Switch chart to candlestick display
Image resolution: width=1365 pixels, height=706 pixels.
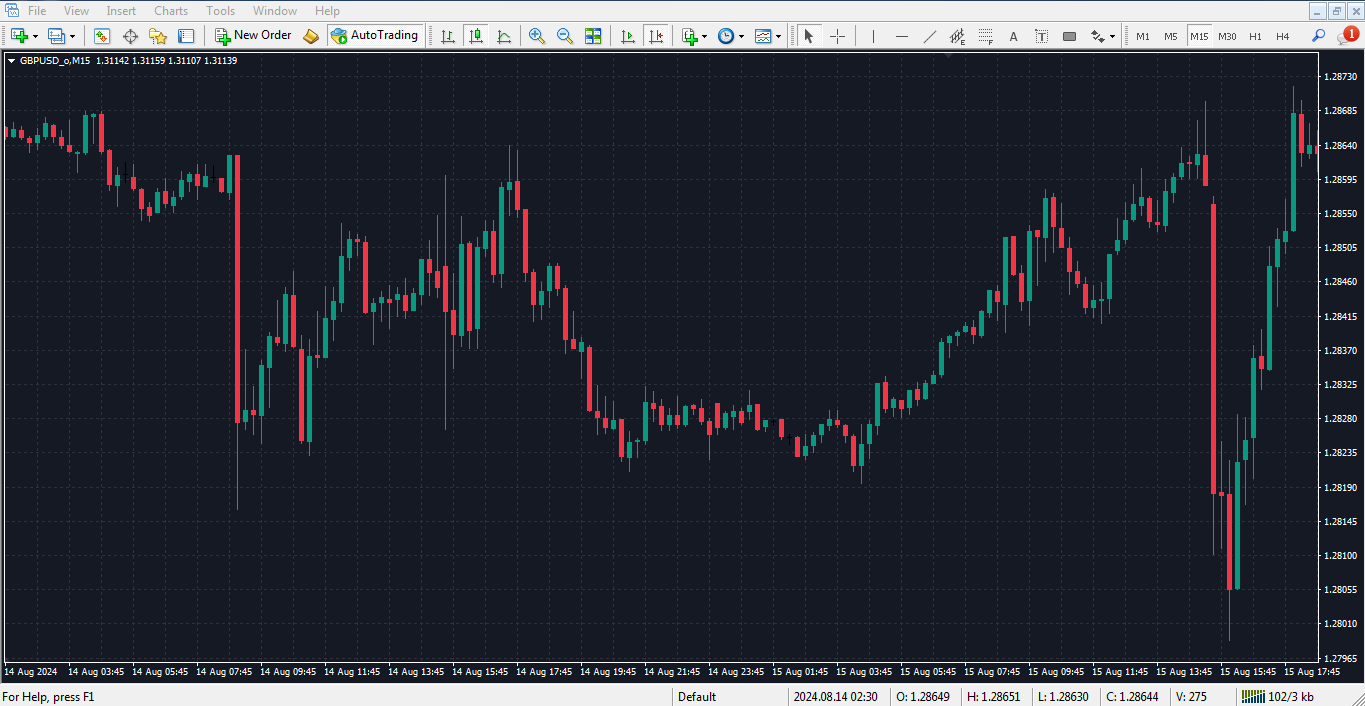click(x=476, y=35)
